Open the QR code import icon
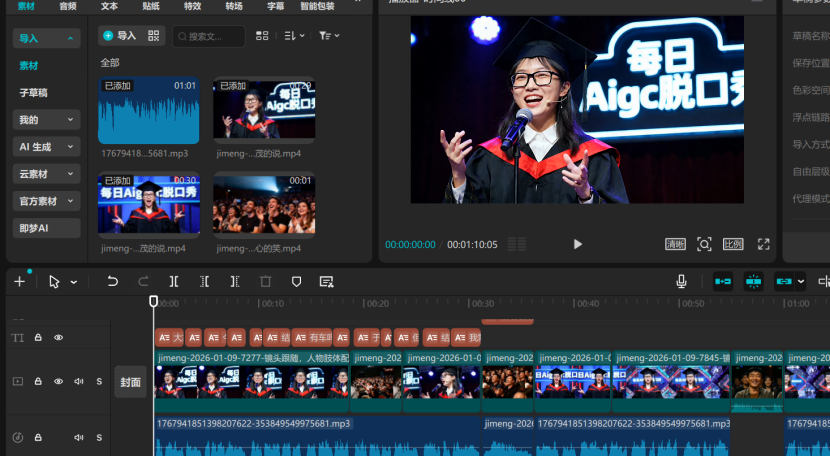830x457 pixels. (x=154, y=35)
